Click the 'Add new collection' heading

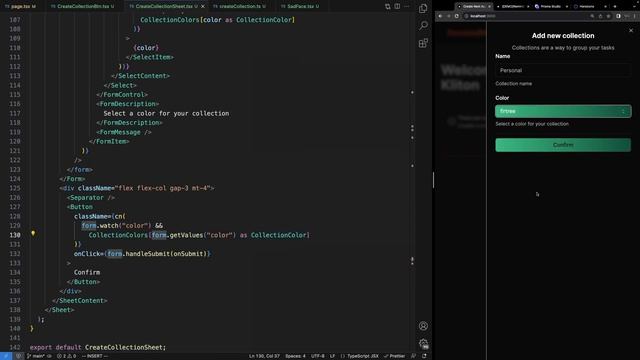pyautogui.click(x=563, y=36)
